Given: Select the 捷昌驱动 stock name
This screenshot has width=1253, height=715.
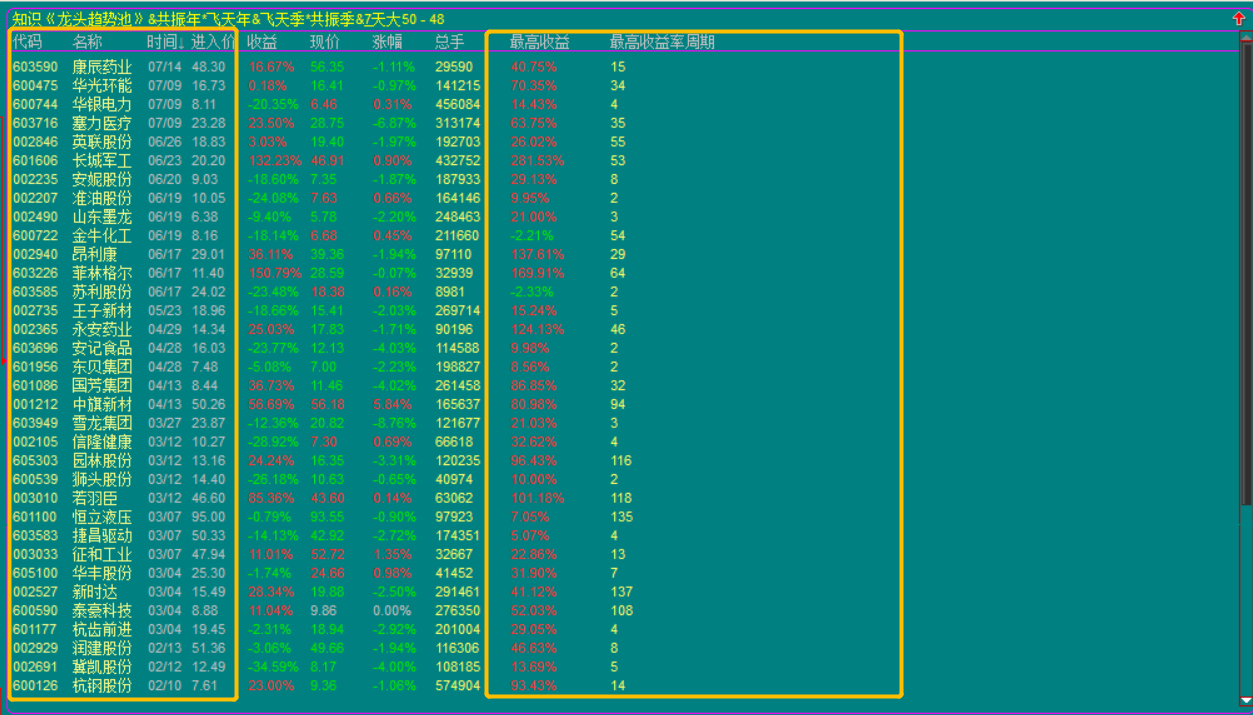Looking at the screenshot, I should 102,536.
